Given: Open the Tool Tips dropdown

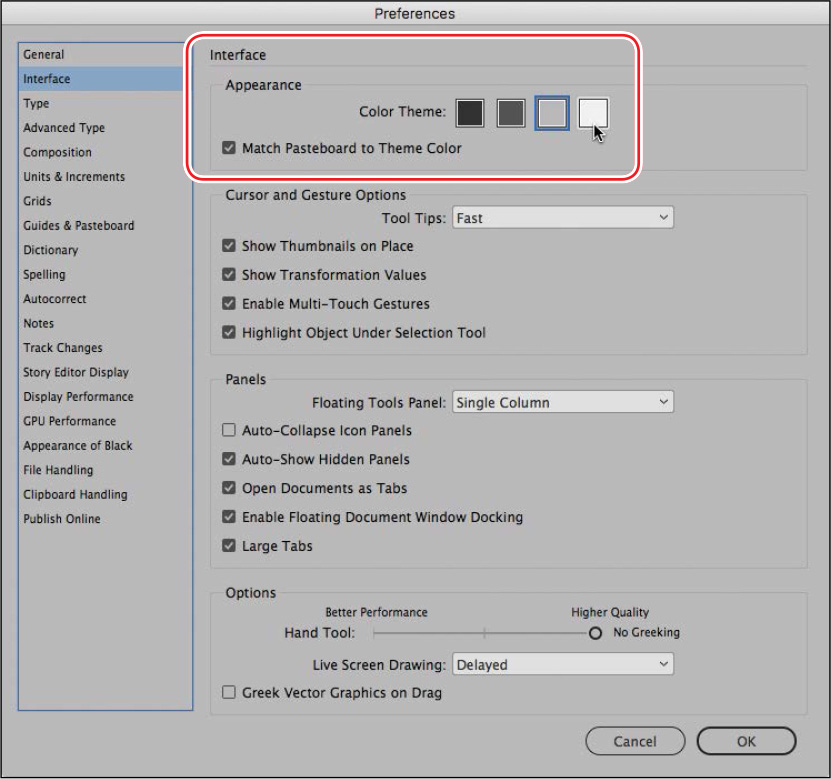Looking at the screenshot, I should pyautogui.click(x=563, y=217).
